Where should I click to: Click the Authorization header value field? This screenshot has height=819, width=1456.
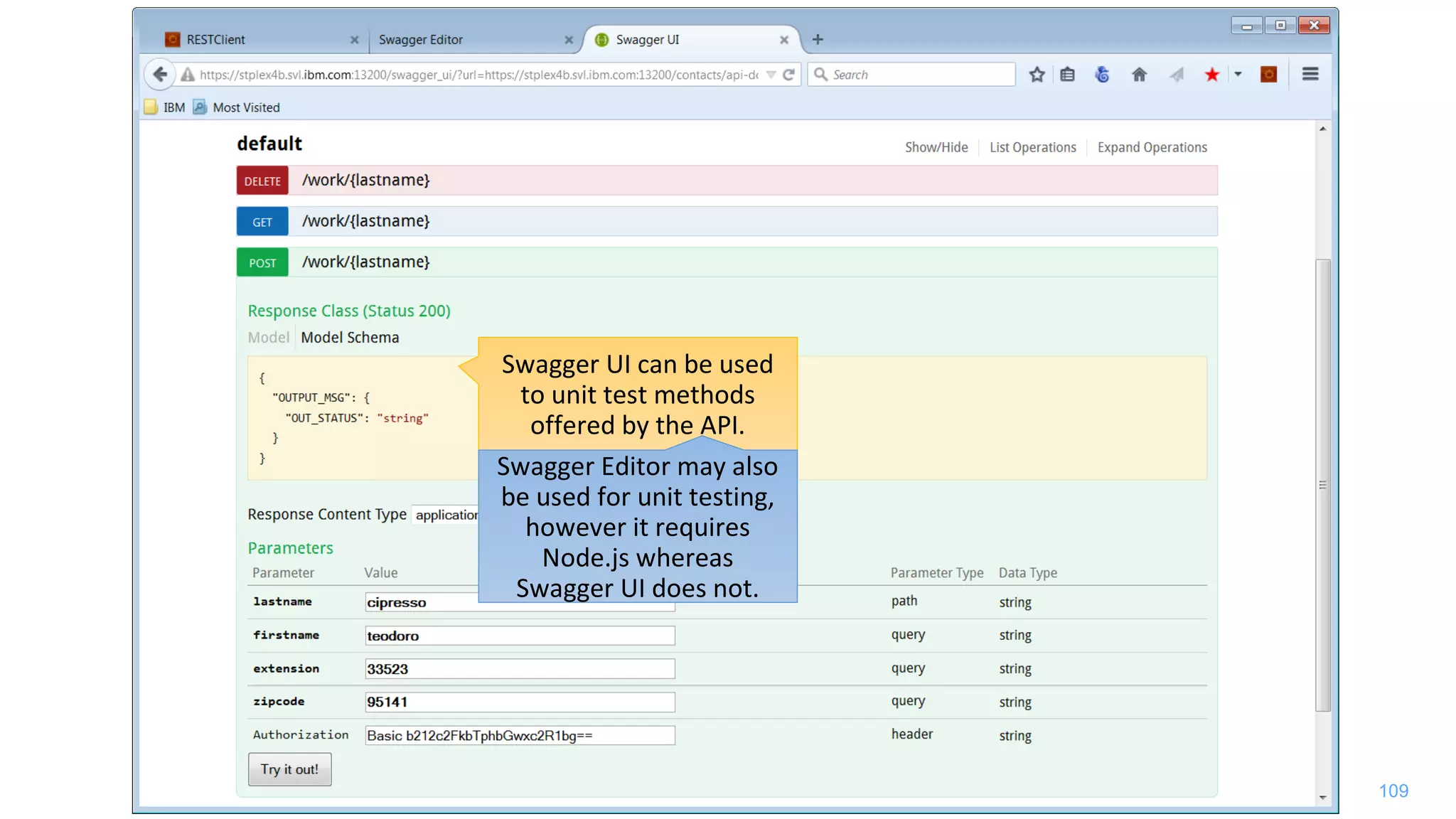(520, 736)
